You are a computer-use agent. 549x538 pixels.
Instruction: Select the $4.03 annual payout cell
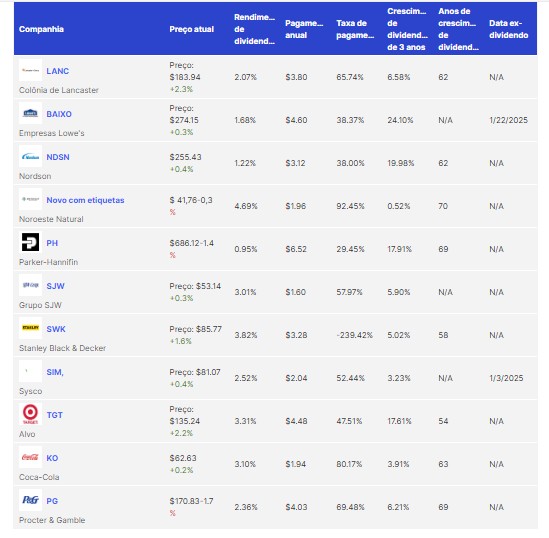[x=296, y=507]
